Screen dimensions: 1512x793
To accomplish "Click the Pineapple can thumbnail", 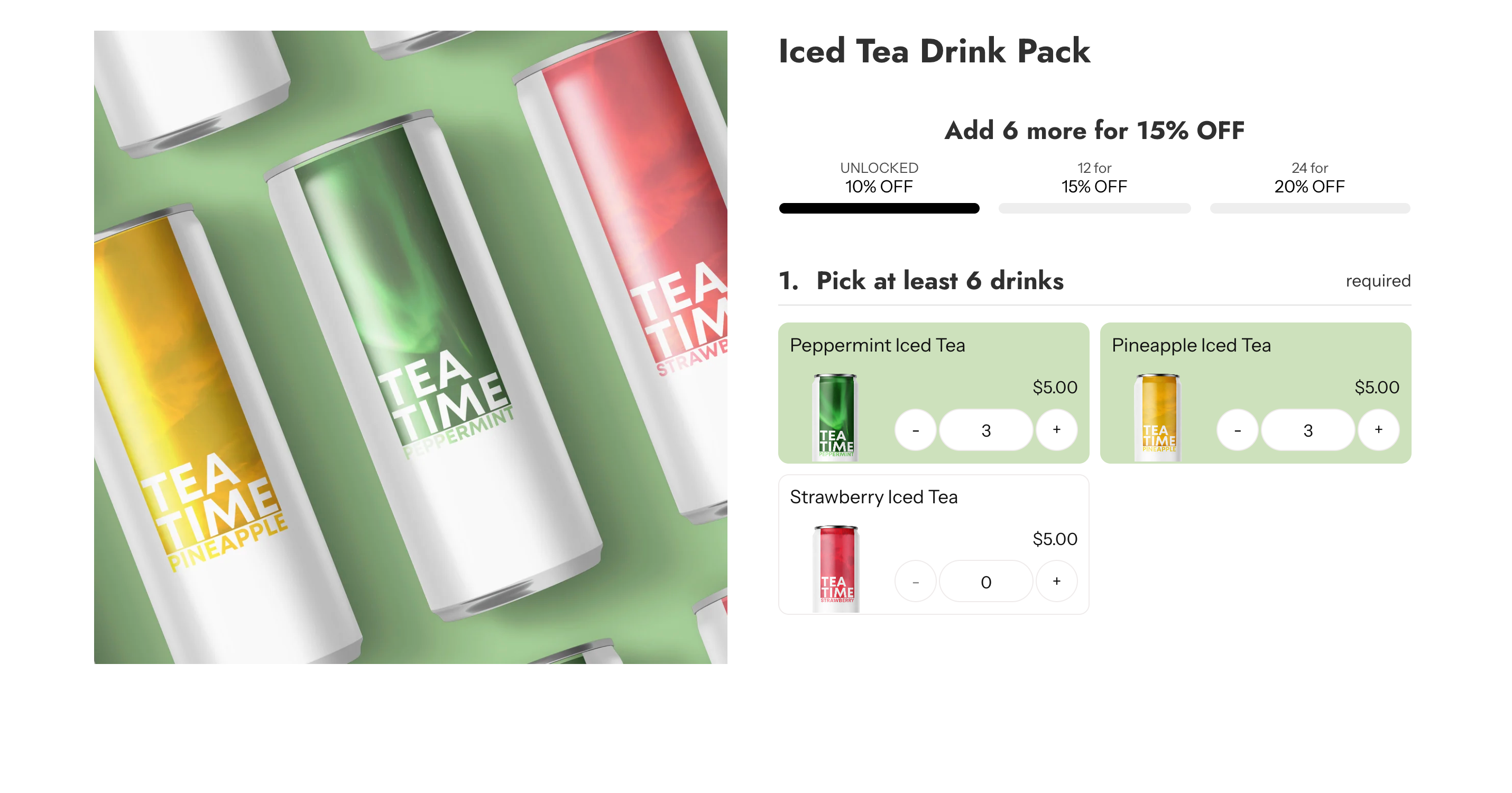I will (1157, 417).
